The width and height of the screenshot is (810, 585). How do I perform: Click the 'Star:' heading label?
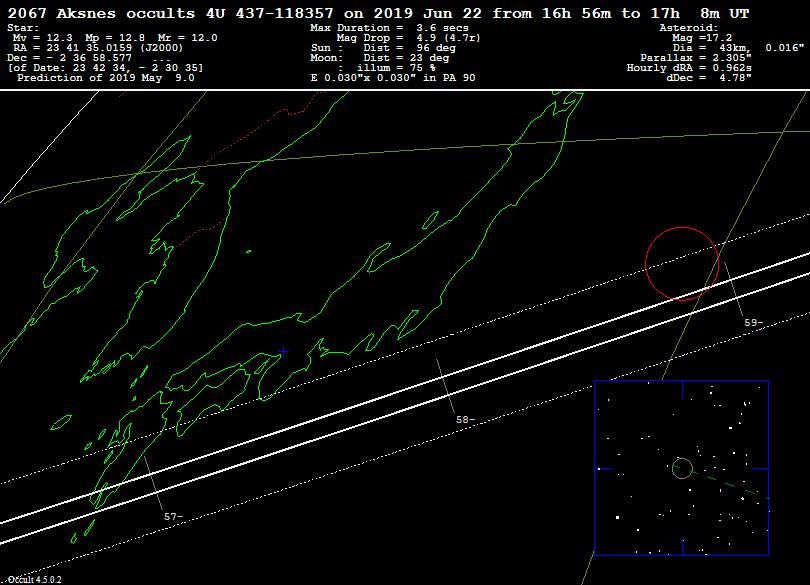(x=23, y=28)
